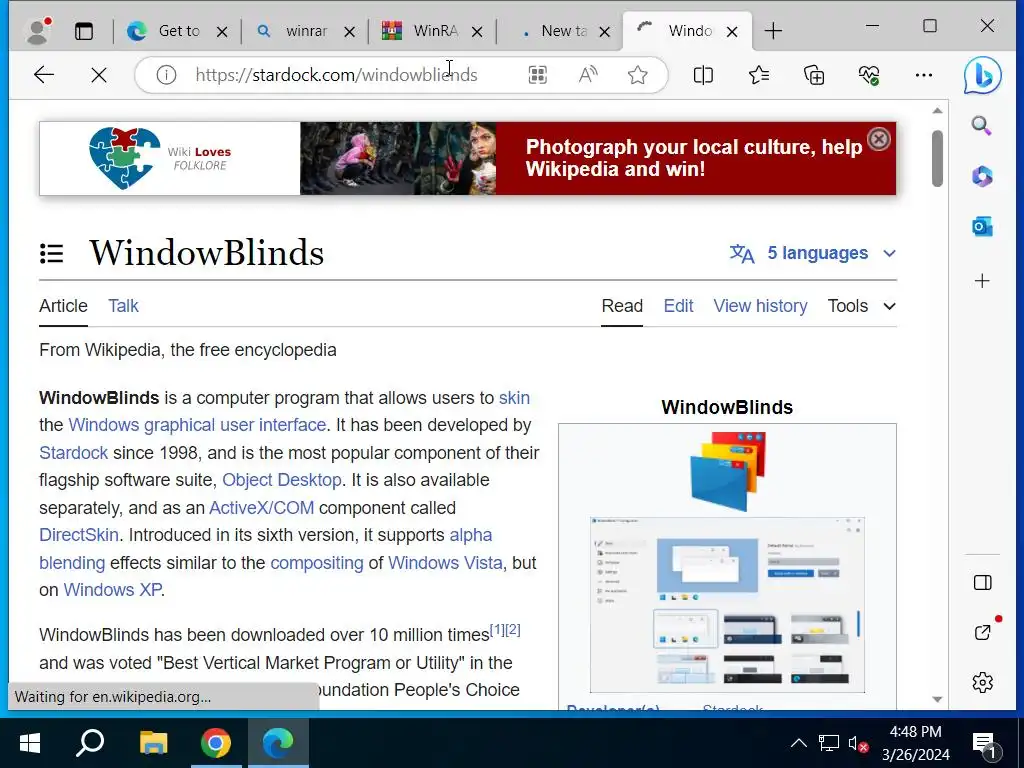Viewport: 1024px width, 768px height.
Task: Open link in external window sidebar icon
Action: [x=982, y=632]
